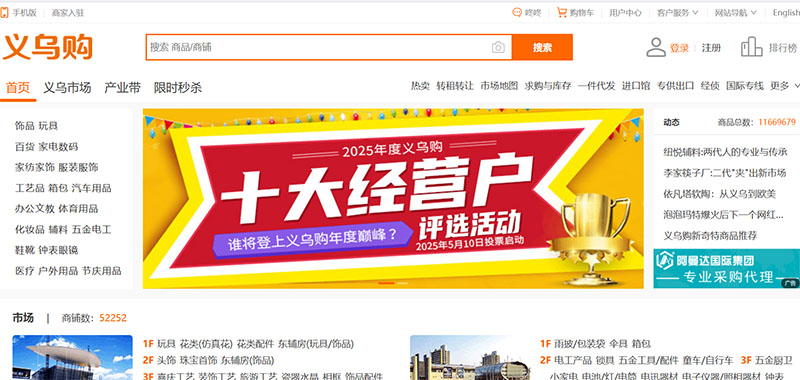Open the 咚咚 chat bubble icon
This screenshot has height=380, width=800.
click(517, 13)
